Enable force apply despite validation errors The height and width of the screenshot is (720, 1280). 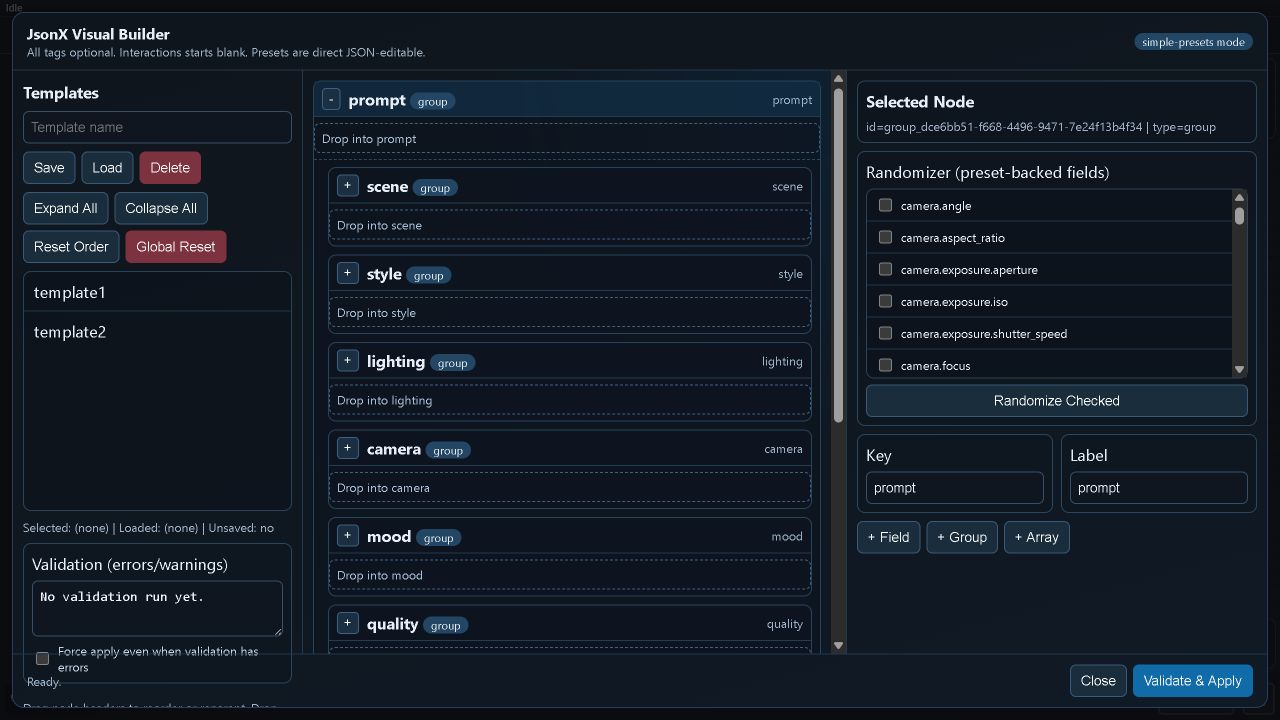click(42, 658)
